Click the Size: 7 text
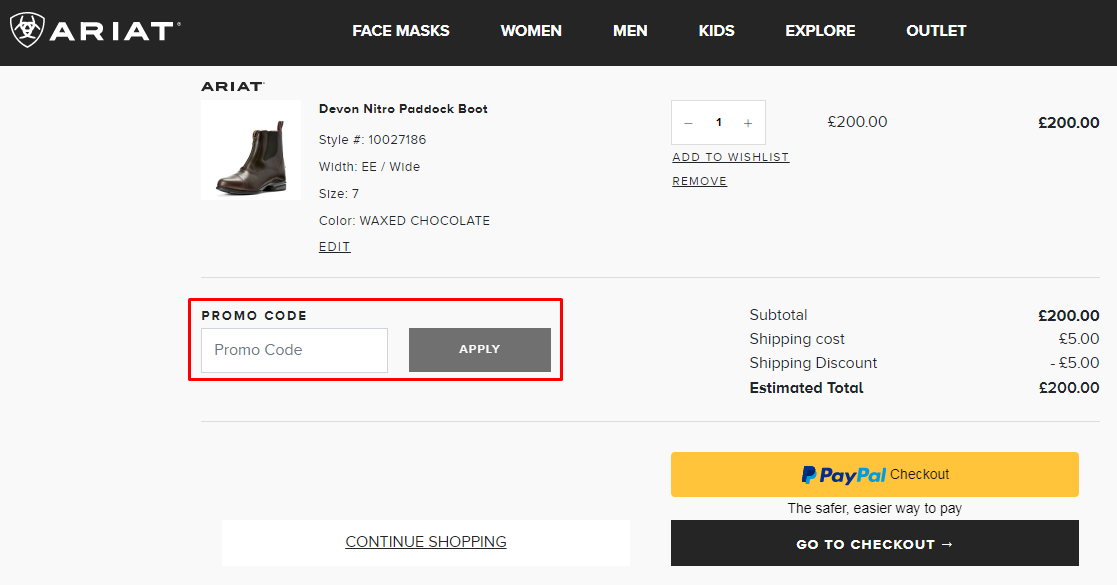This screenshot has width=1117, height=585. [x=338, y=194]
